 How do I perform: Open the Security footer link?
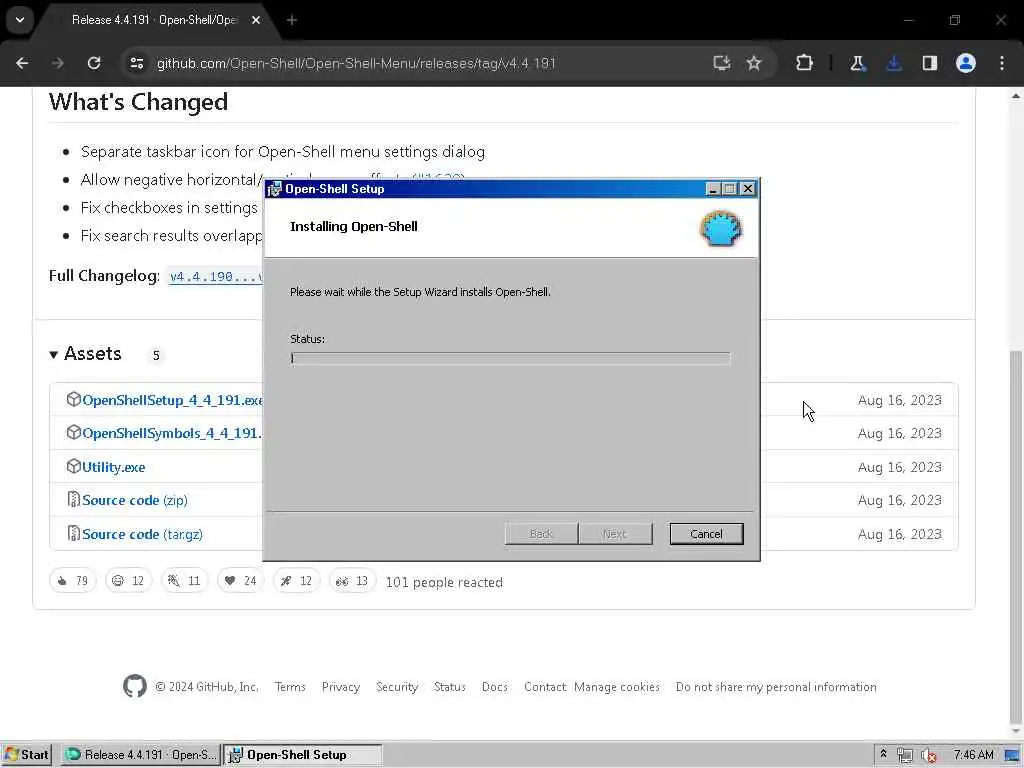397,687
